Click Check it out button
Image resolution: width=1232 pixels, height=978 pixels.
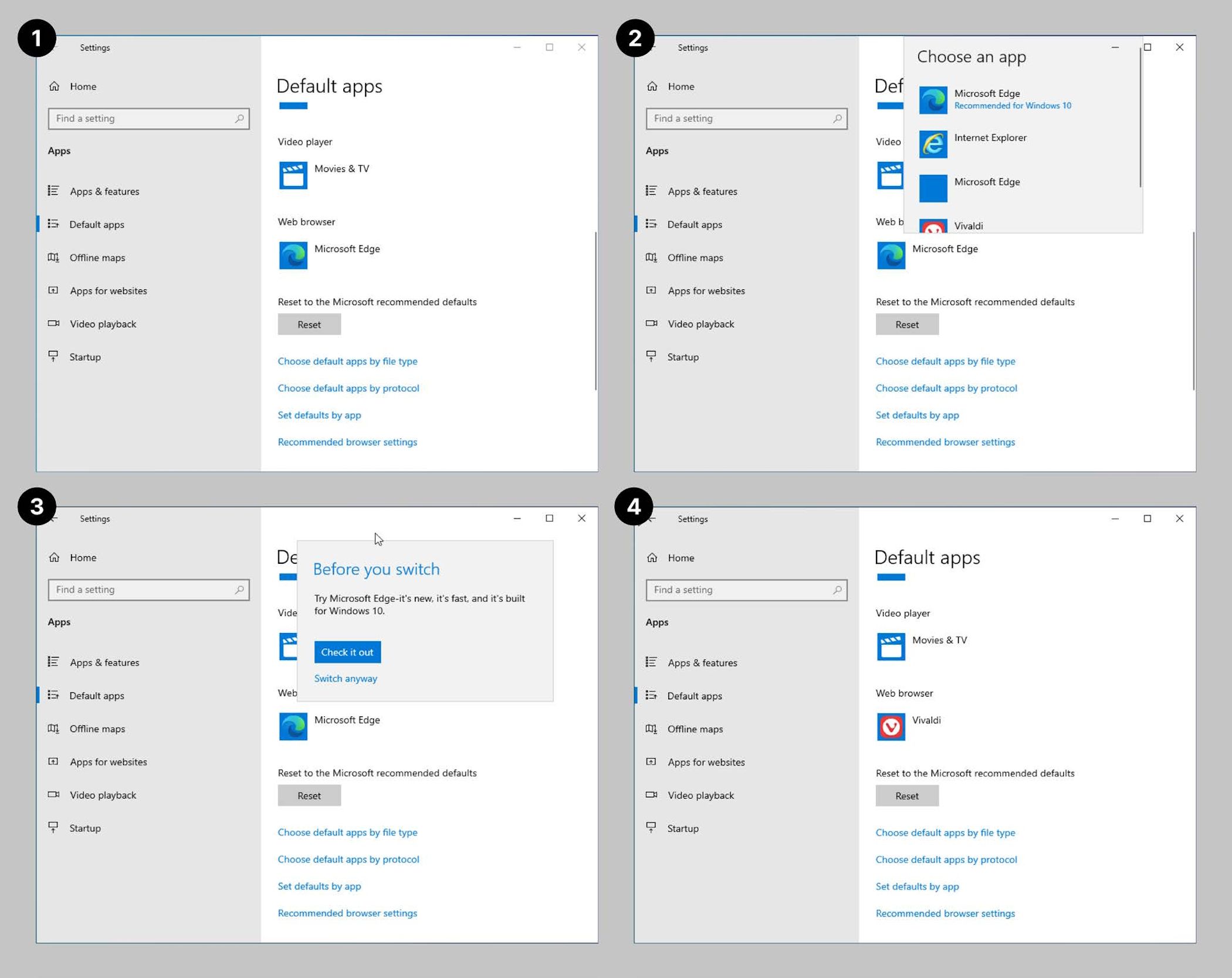pyautogui.click(x=347, y=652)
